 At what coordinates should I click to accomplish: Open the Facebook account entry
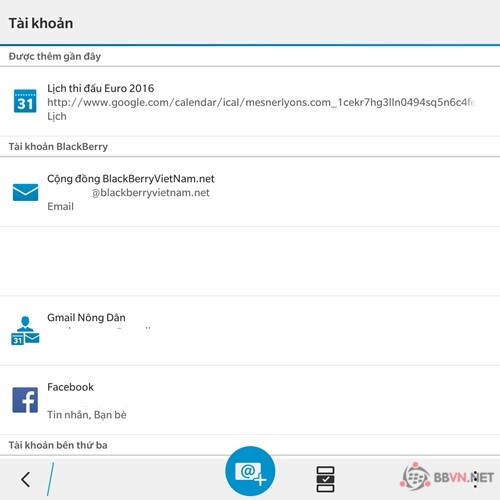[250, 400]
